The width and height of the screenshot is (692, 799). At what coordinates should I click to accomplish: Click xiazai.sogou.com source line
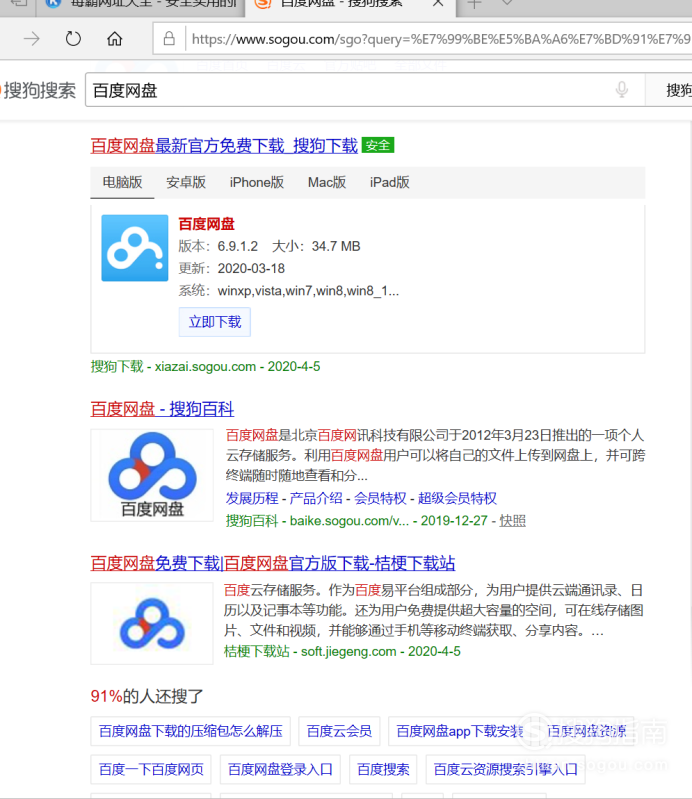coord(205,366)
